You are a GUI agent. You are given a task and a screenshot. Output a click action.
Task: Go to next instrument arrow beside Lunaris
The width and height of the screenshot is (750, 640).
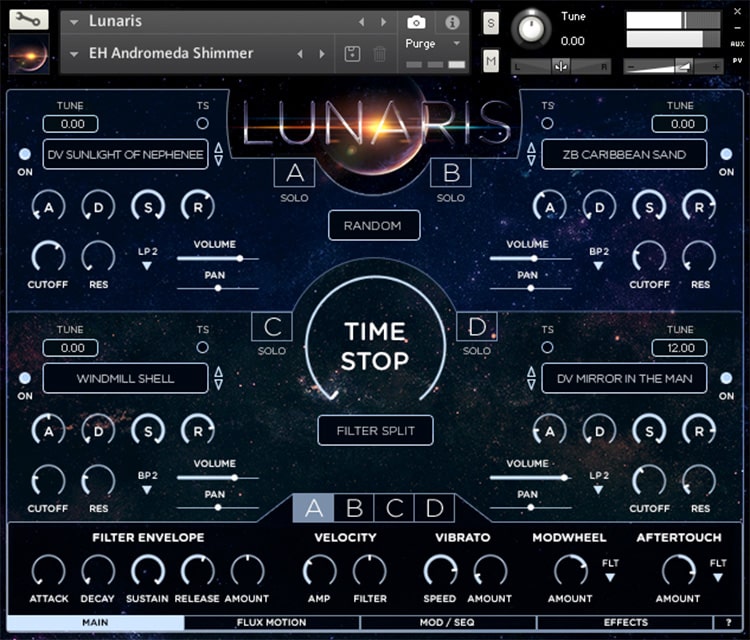pos(384,22)
